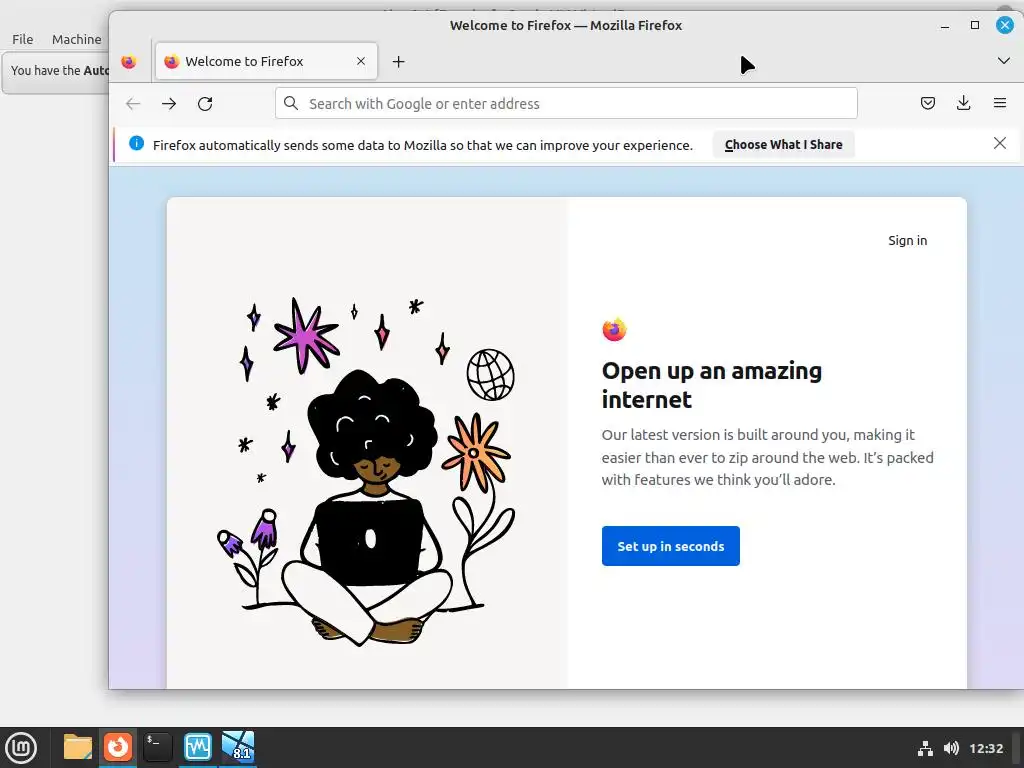The image size is (1024, 768).
Task: Click the Firefox logo above the heading
Action: click(614, 330)
